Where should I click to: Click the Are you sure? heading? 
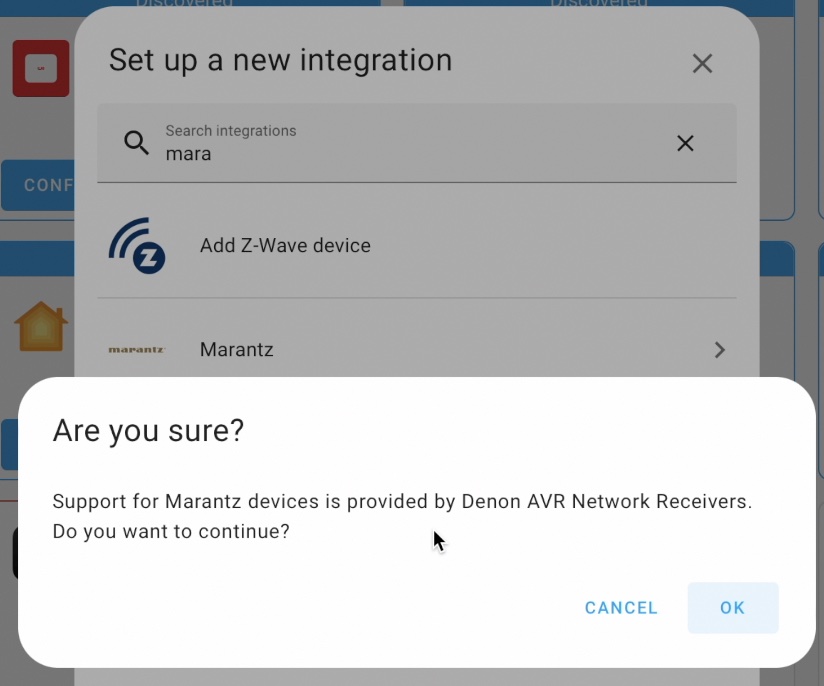[x=148, y=431]
